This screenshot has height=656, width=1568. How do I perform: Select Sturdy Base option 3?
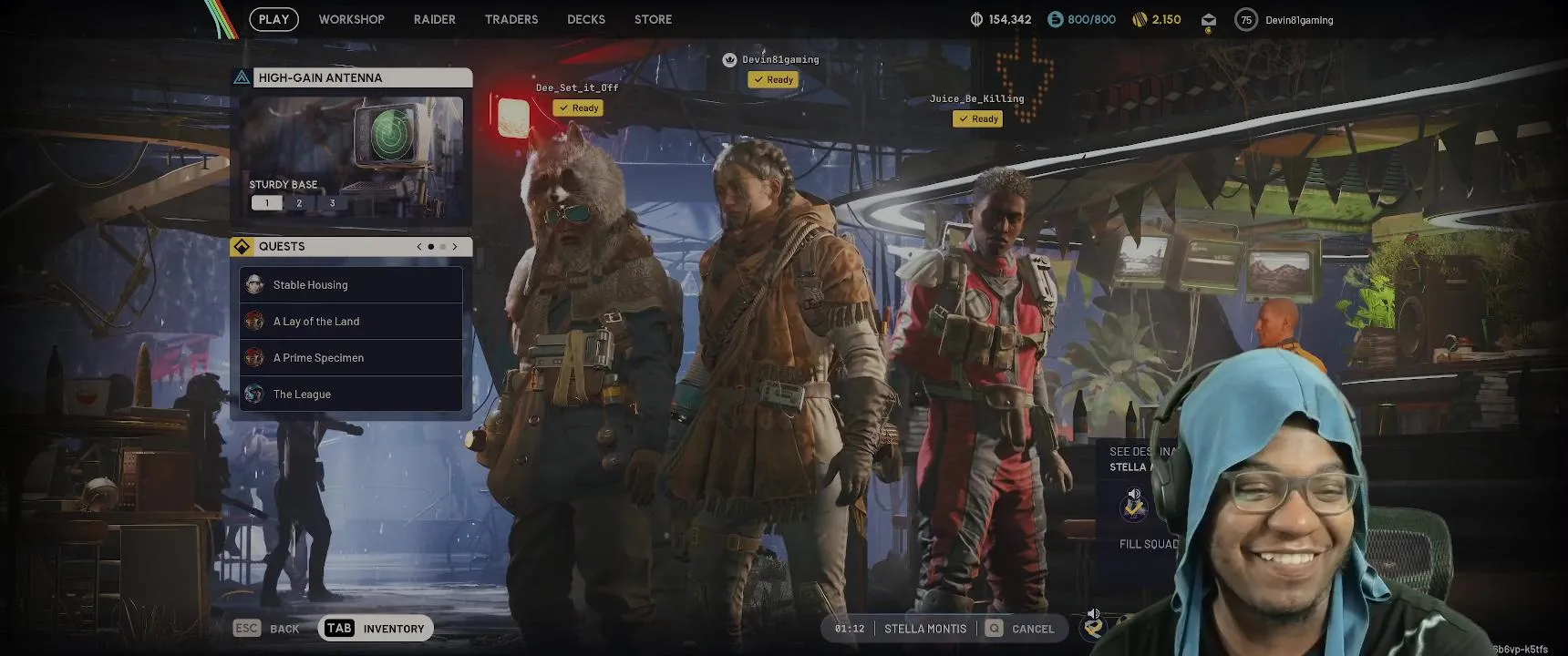pos(332,203)
